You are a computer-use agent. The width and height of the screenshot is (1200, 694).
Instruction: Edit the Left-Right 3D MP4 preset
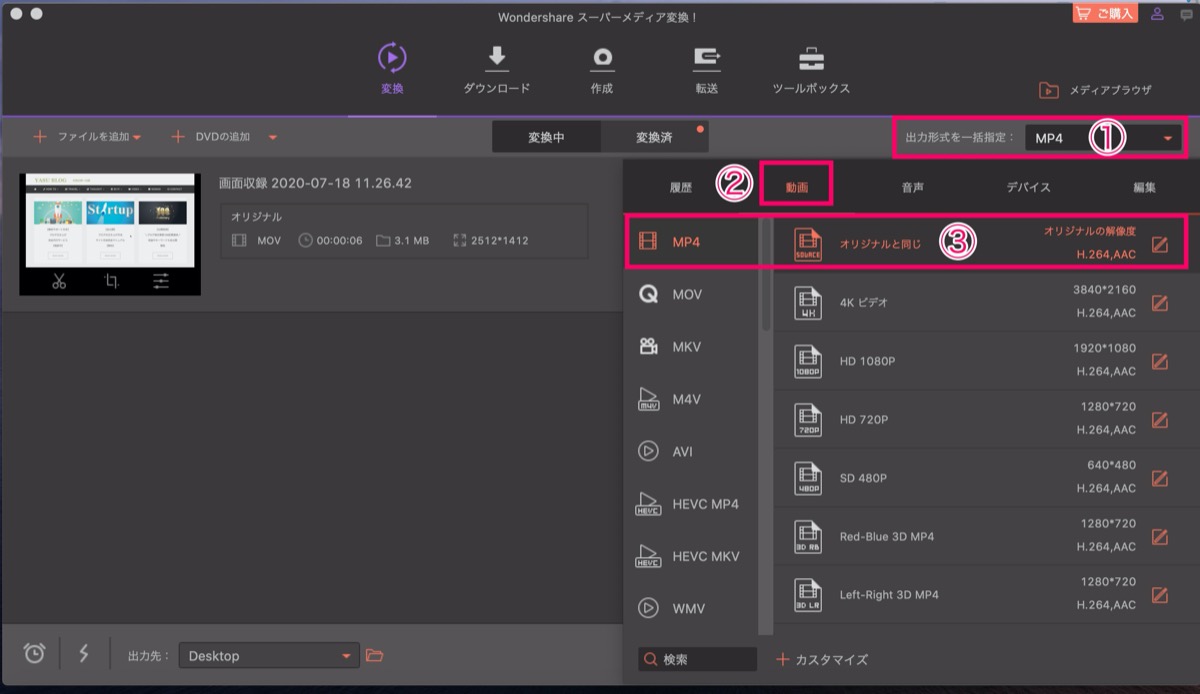[x=1160, y=595]
